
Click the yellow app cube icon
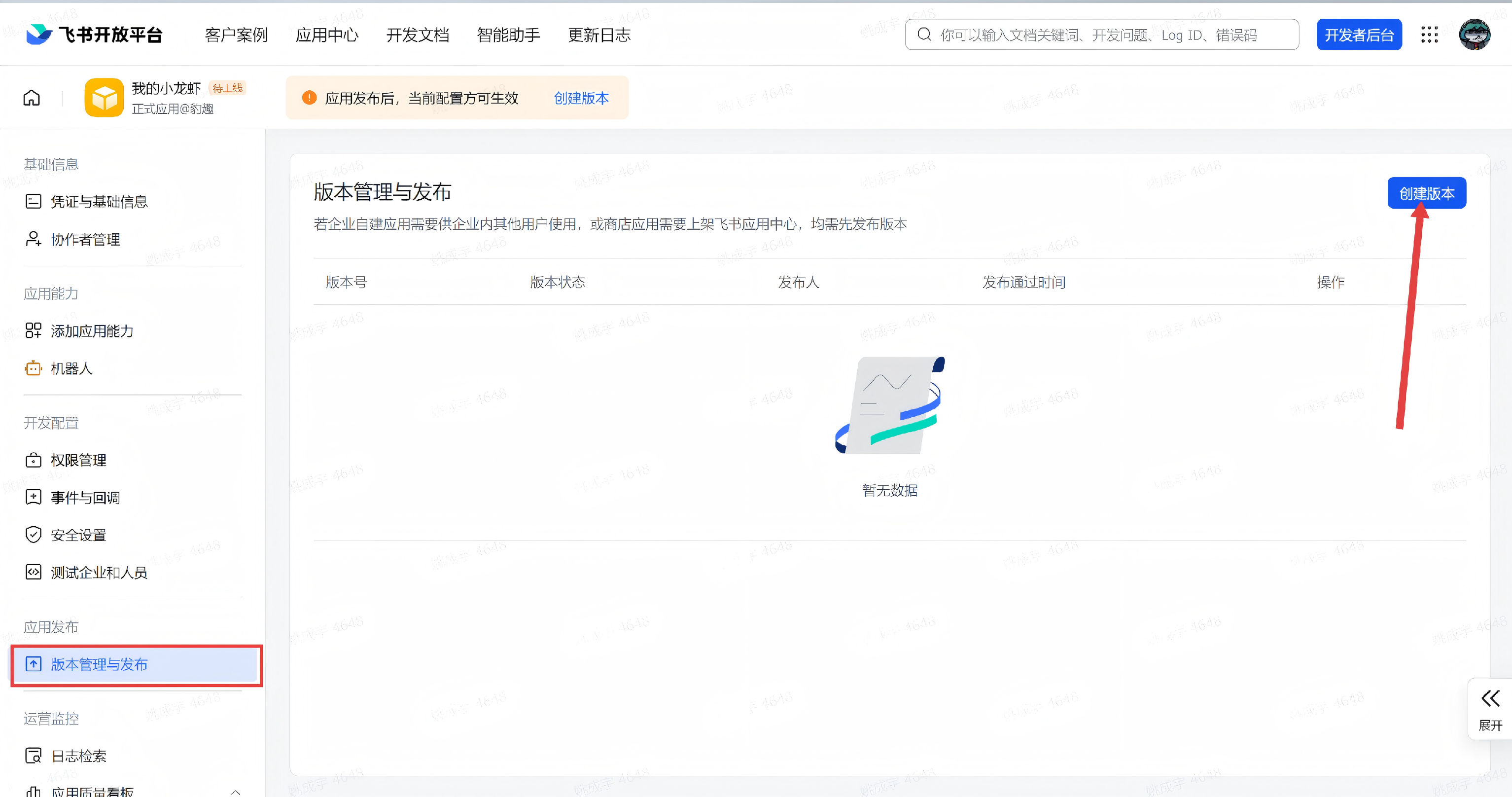coord(104,98)
